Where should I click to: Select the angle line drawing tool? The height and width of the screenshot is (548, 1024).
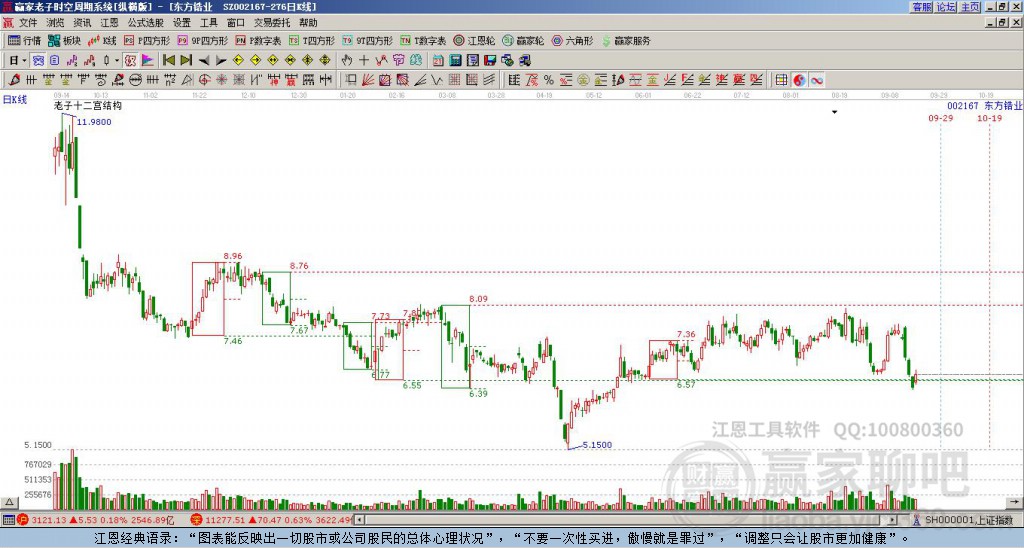coord(420,80)
